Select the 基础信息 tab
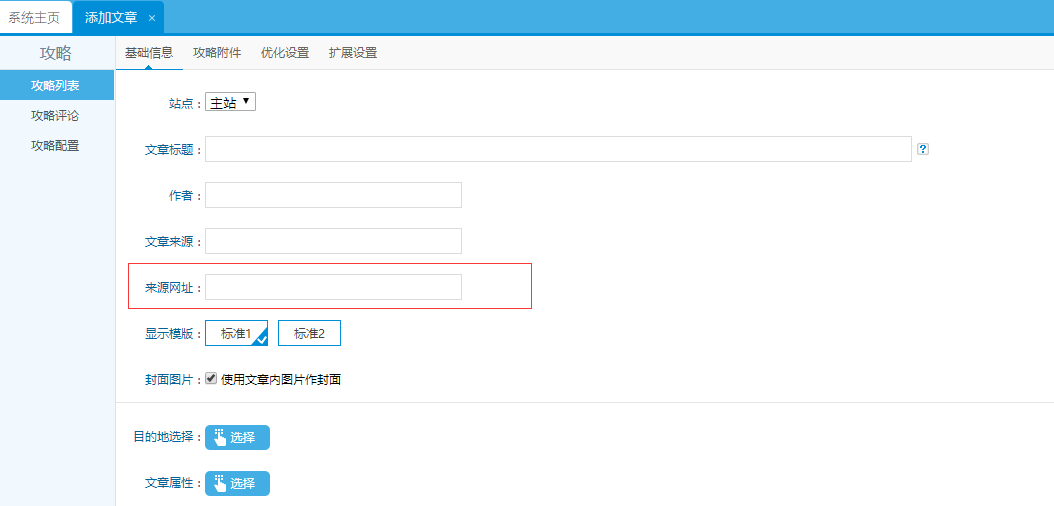The height and width of the screenshot is (506, 1054). click(149, 53)
